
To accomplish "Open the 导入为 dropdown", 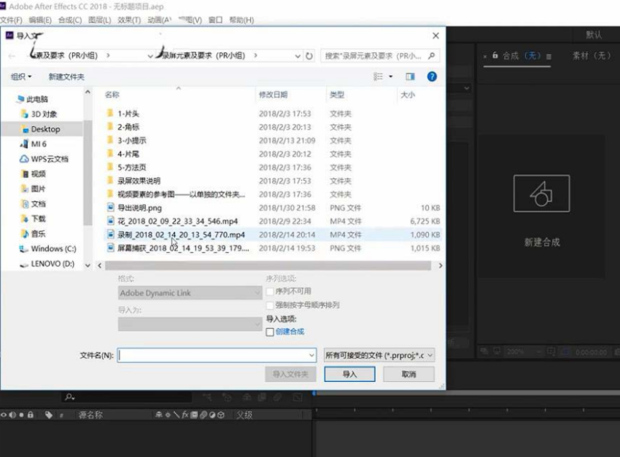I will coord(190,324).
